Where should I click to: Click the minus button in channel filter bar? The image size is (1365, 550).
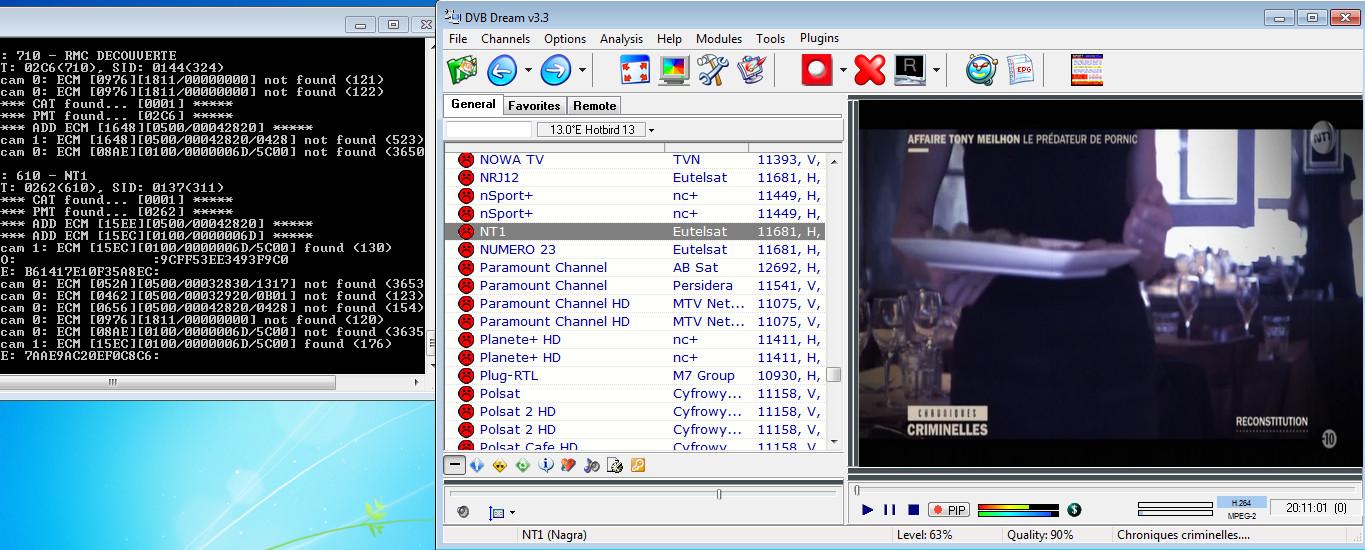click(455, 465)
